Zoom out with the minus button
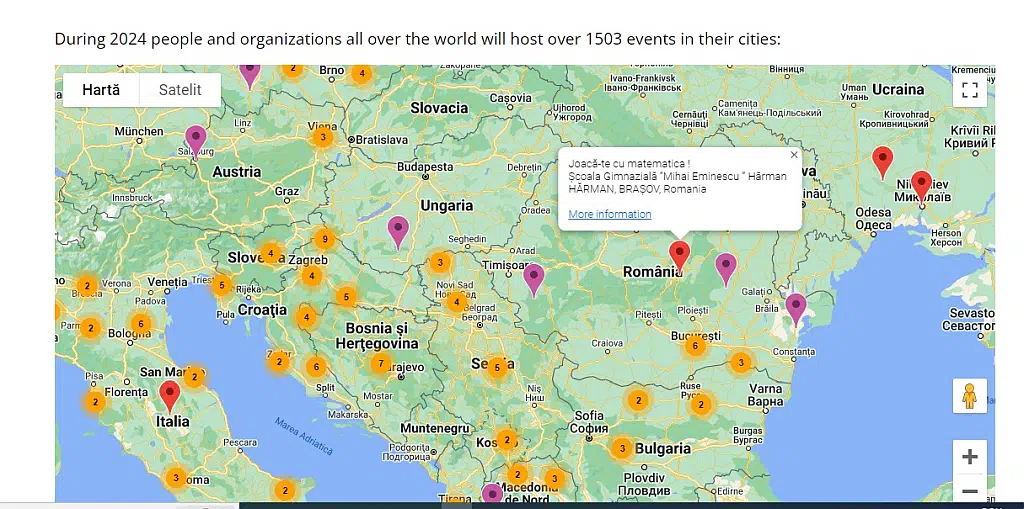Viewport: 1024px width, 509px height. (970, 491)
